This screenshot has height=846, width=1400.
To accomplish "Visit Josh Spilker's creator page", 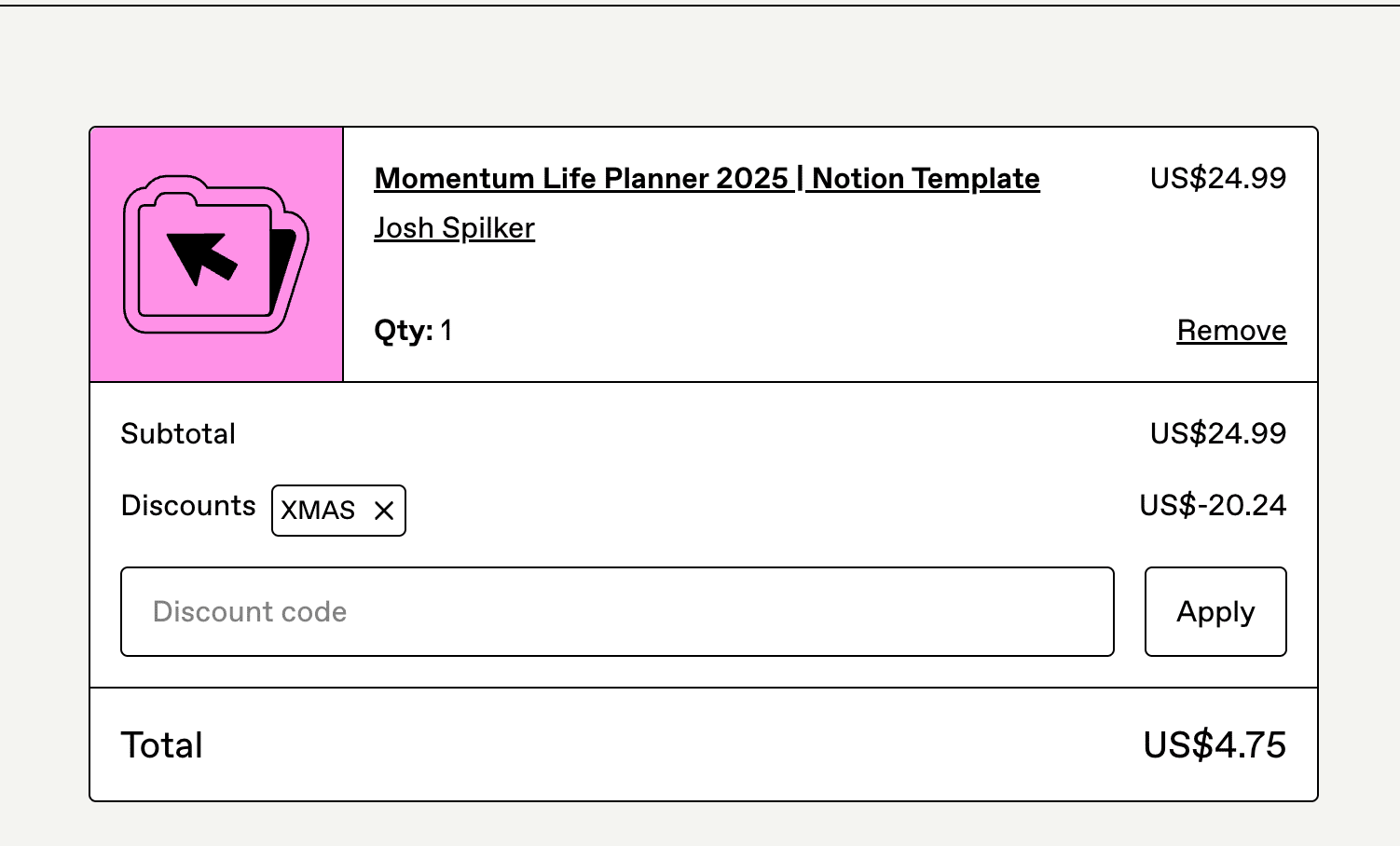I will tap(454, 228).
